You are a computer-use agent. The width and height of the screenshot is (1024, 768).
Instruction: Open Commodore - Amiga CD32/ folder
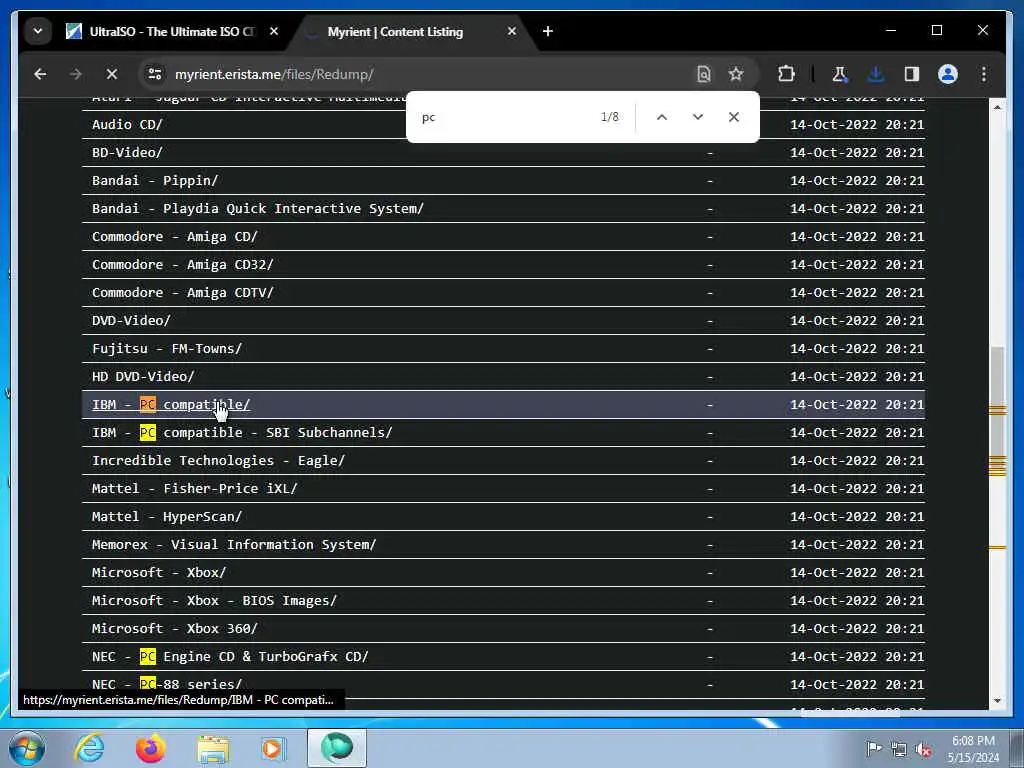[183, 264]
